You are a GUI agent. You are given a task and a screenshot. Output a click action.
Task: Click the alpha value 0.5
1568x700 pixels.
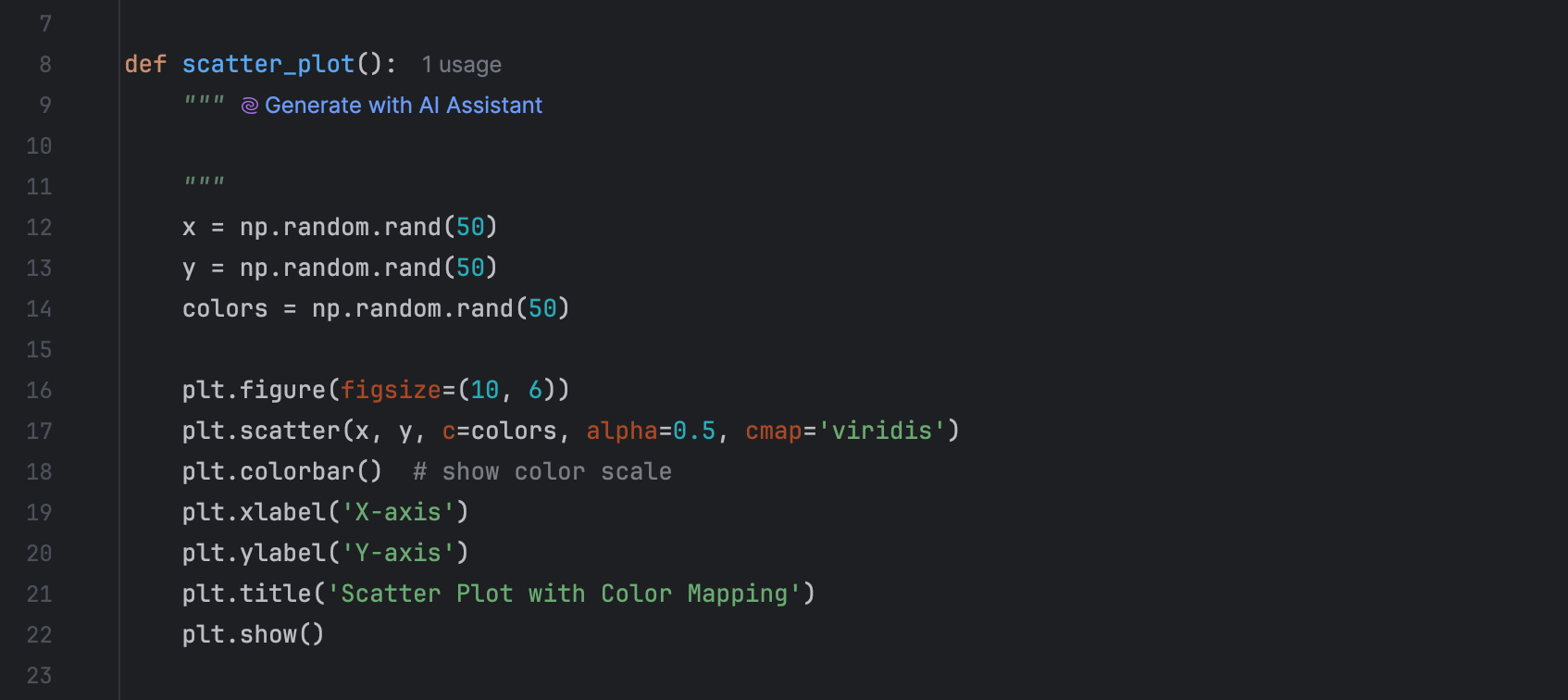click(694, 431)
